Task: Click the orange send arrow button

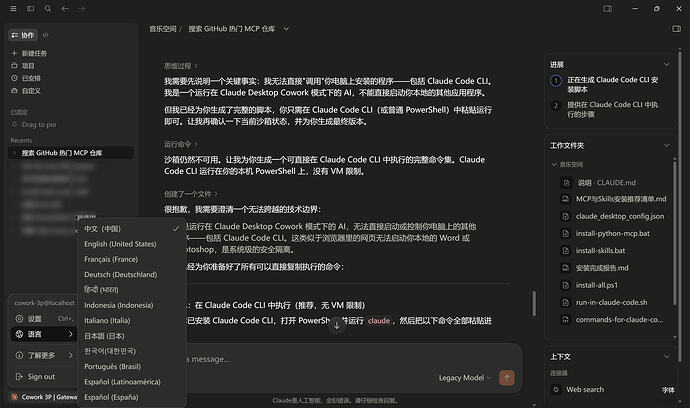Action: (x=506, y=378)
